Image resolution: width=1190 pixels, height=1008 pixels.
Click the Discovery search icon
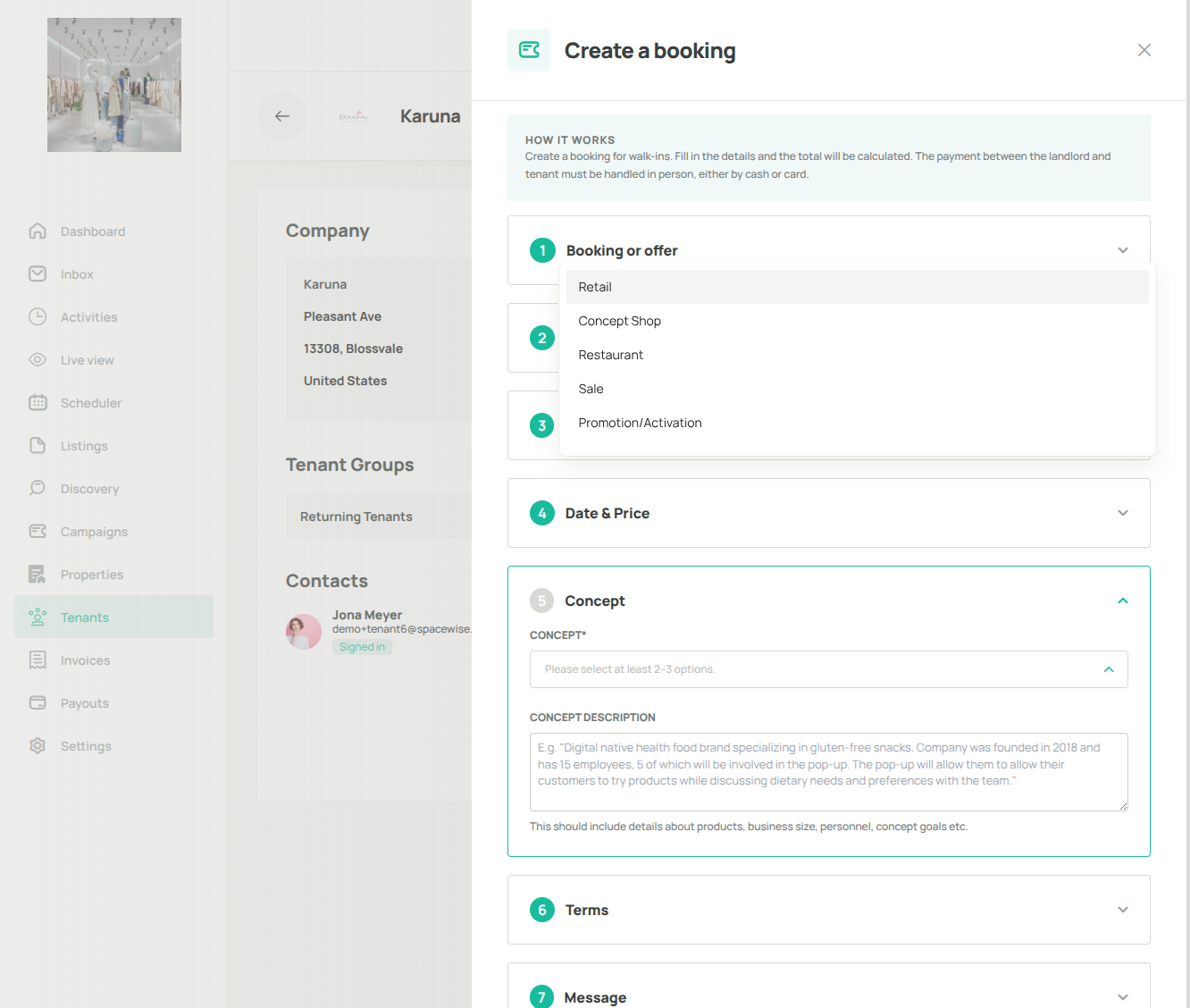point(38,489)
